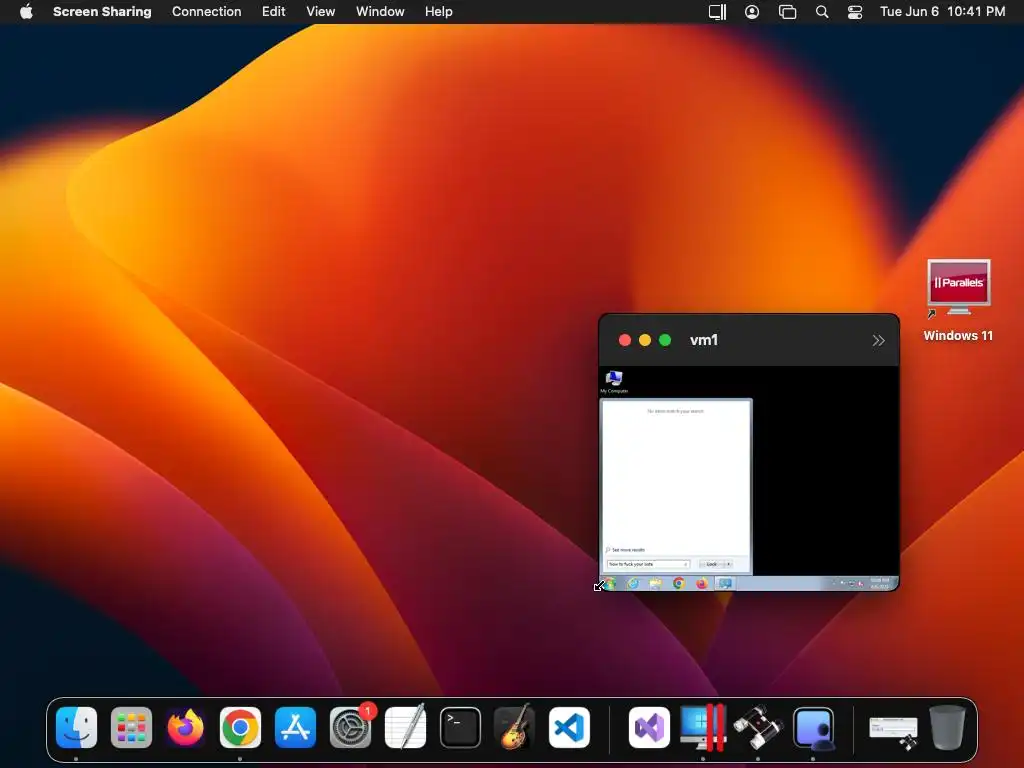
Task: Close the vm1 window with red button
Action: tap(625, 340)
